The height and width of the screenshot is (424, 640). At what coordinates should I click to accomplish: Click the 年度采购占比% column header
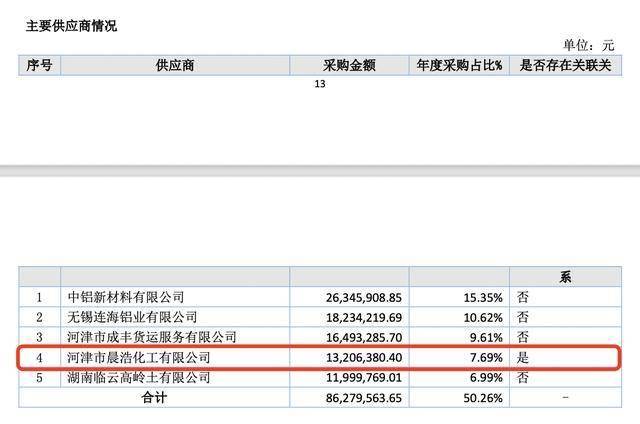pyautogui.click(x=459, y=65)
